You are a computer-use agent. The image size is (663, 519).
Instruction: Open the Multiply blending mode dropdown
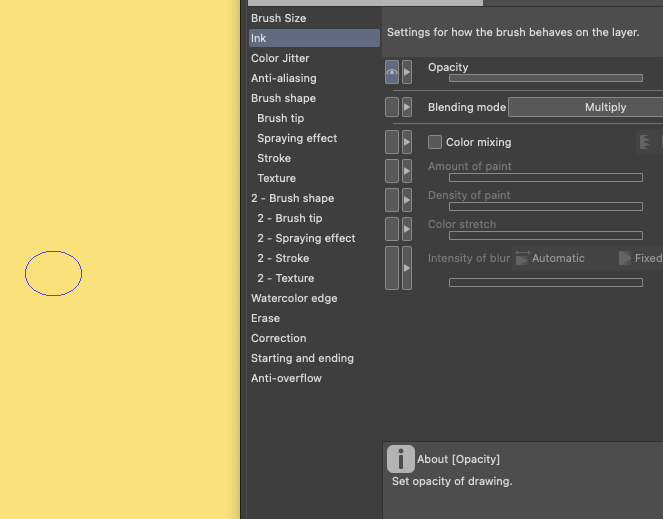tap(585, 107)
